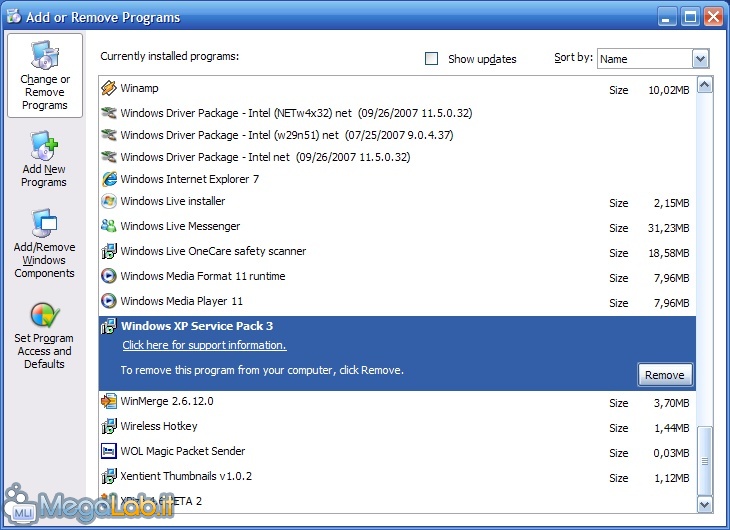Open Change or Remove Programs panel
The width and height of the screenshot is (730, 530).
[x=45, y=75]
